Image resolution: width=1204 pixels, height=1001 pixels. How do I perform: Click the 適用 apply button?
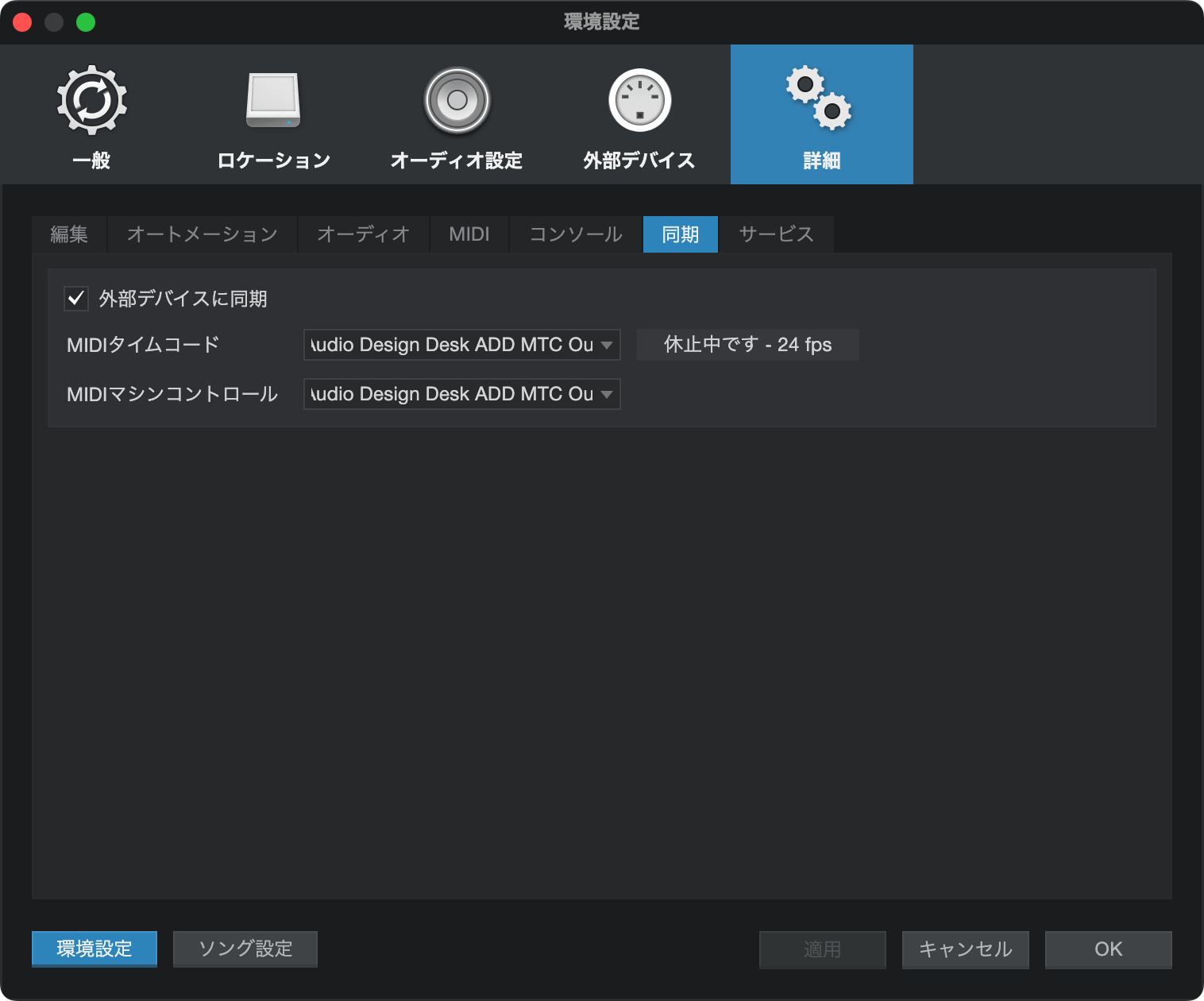pos(823,949)
